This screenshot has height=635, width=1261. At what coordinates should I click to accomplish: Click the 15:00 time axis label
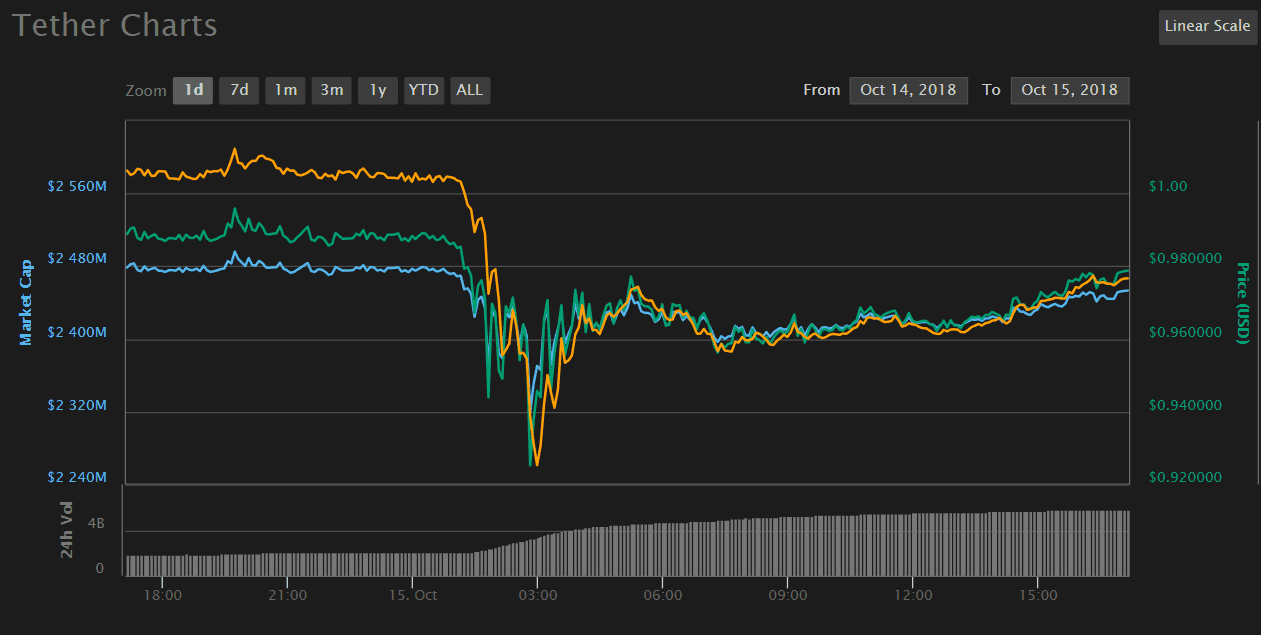point(1038,595)
